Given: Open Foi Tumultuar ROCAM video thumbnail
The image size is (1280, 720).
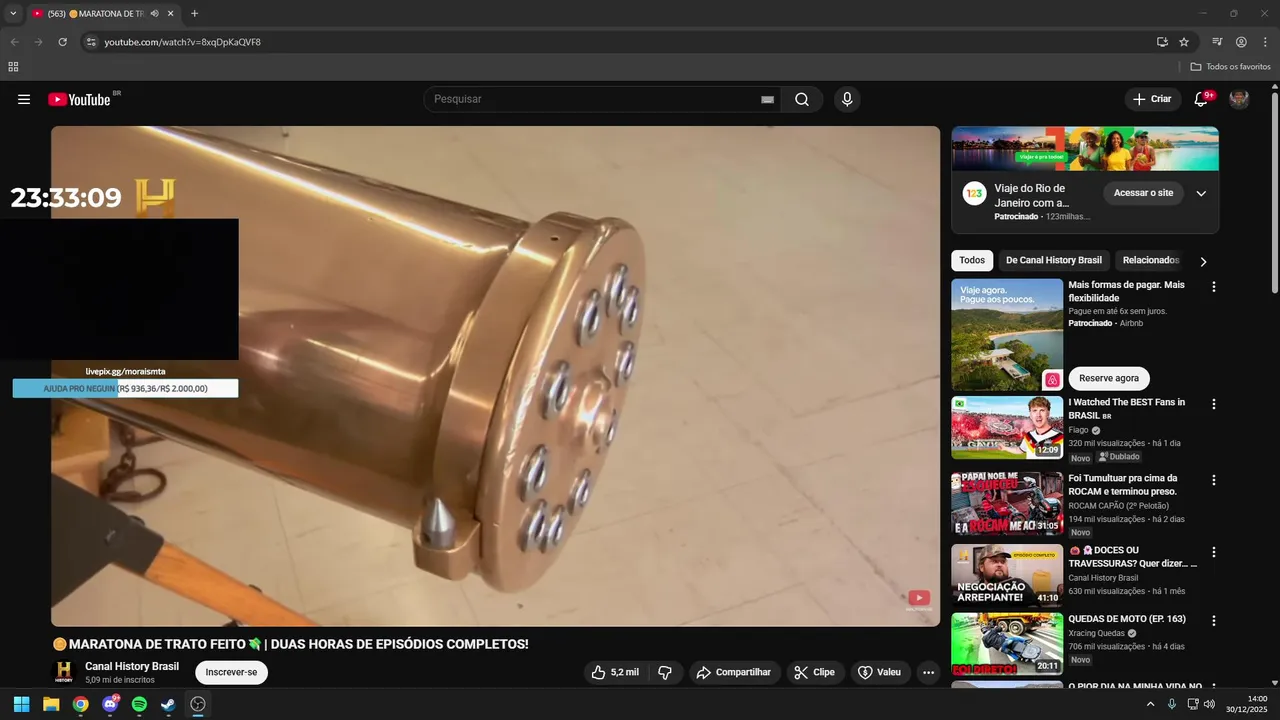Looking at the screenshot, I should click(x=1007, y=504).
